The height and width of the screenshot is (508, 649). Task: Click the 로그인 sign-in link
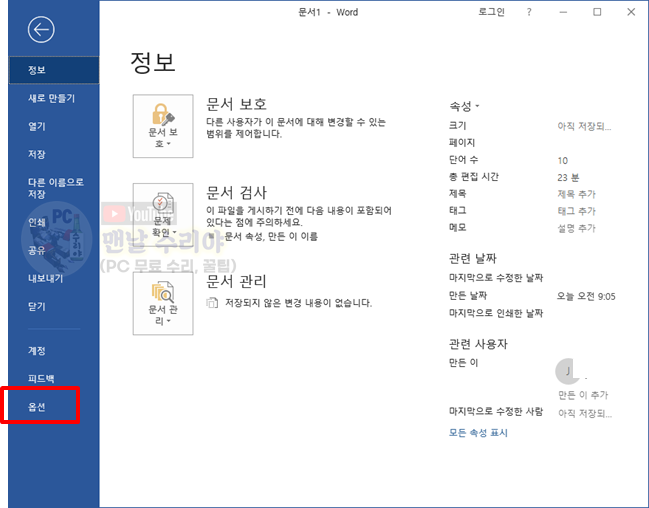491,12
